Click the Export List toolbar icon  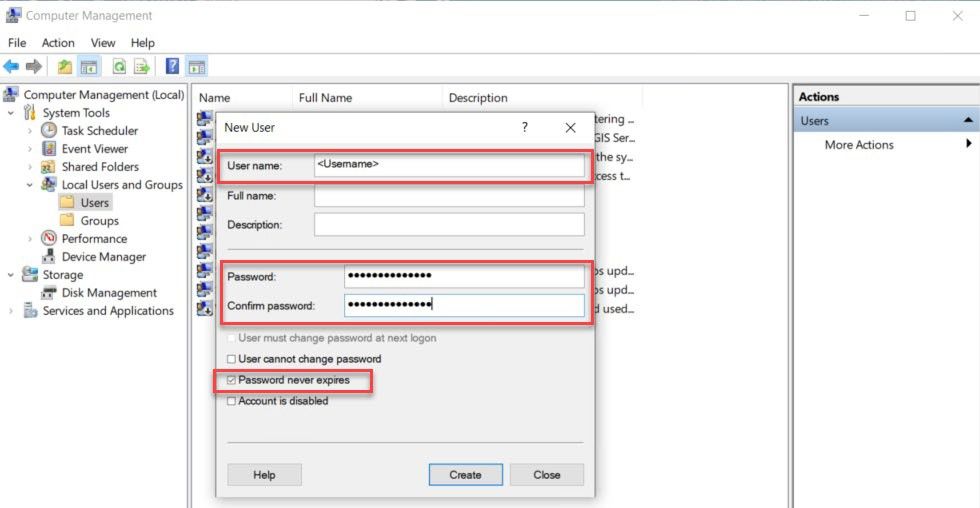pyautogui.click(x=142, y=66)
